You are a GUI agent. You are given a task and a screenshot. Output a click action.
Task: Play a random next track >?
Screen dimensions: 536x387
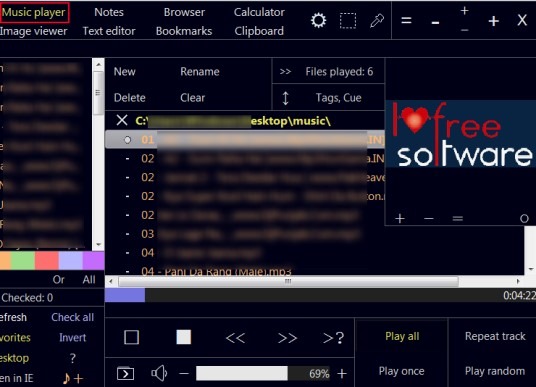coord(334,338)
